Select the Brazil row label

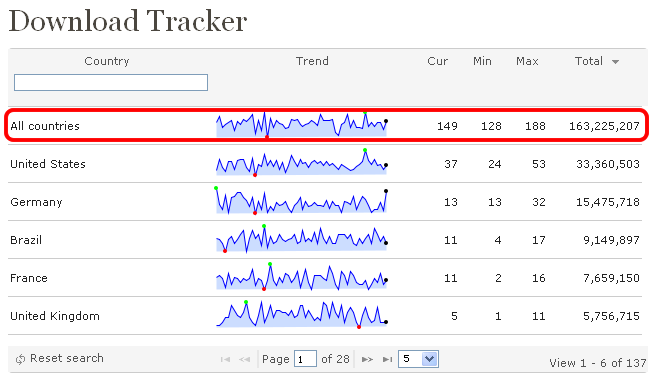coord(26,240)
